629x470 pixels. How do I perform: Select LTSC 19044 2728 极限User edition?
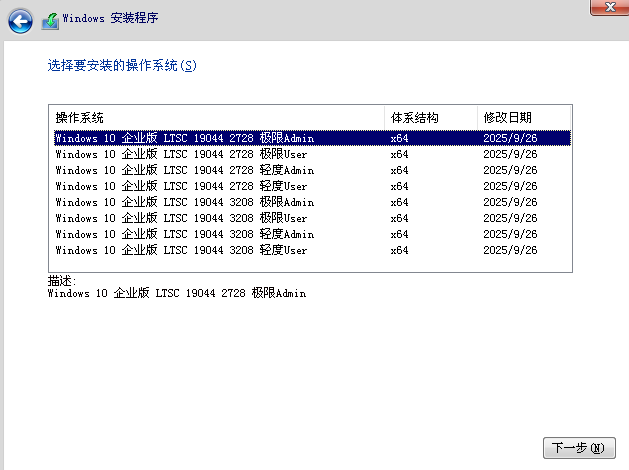(181, 154)
